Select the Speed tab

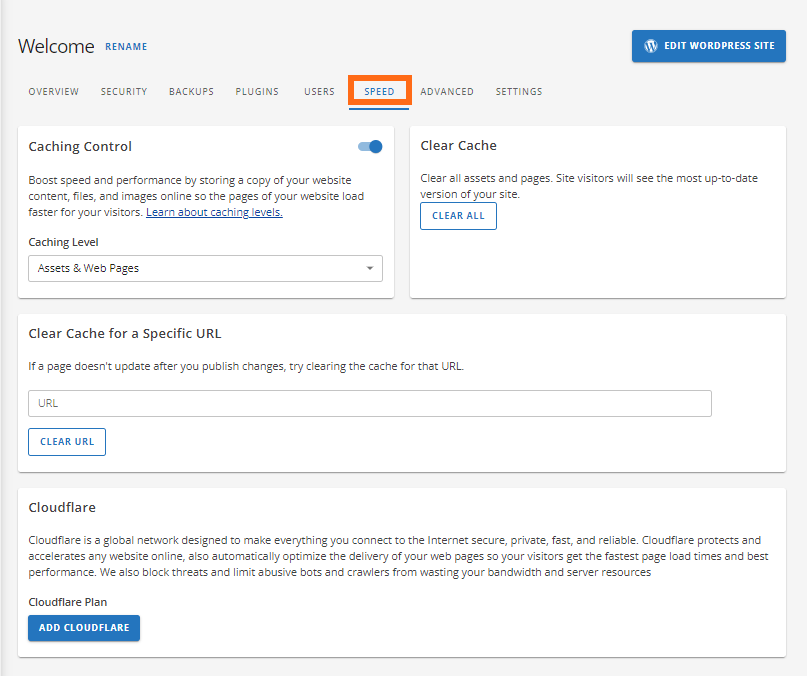(x=379, y=91)
